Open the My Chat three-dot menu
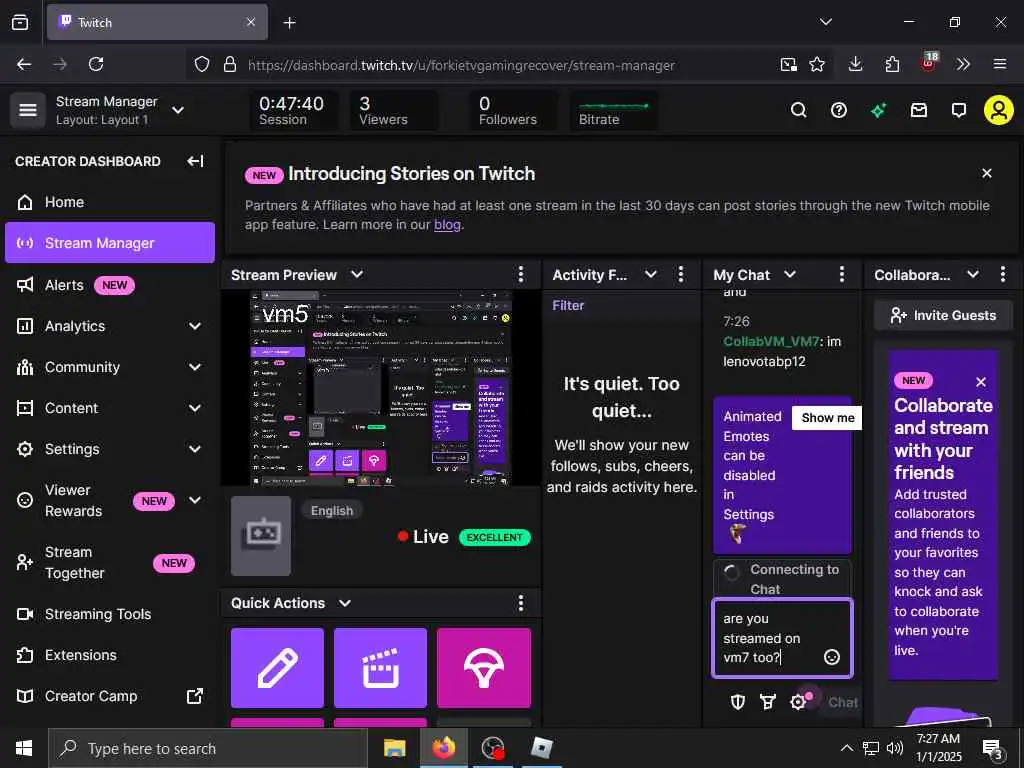 [842, 274]
